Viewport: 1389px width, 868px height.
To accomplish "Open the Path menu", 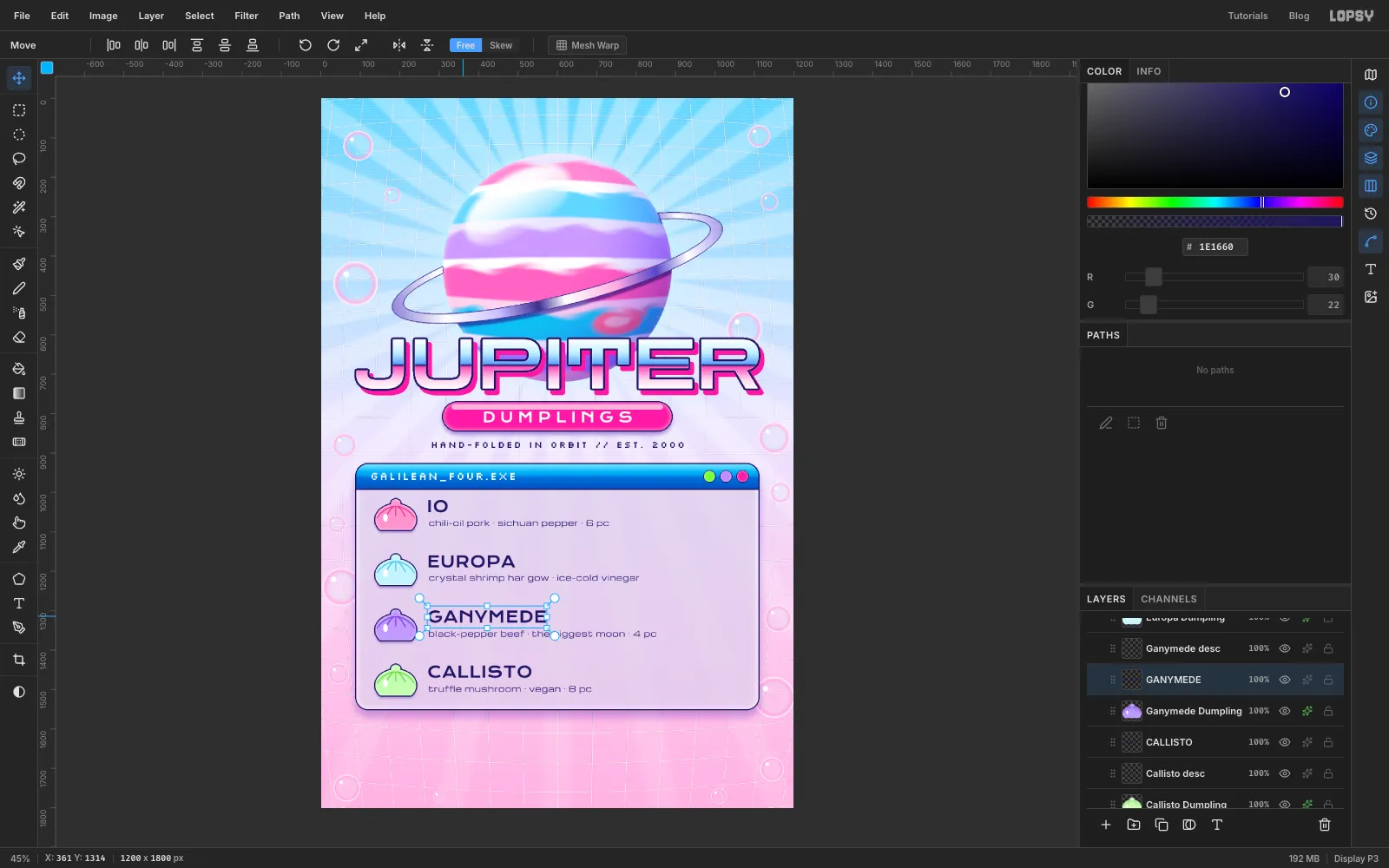I will (x=289, y=16).
